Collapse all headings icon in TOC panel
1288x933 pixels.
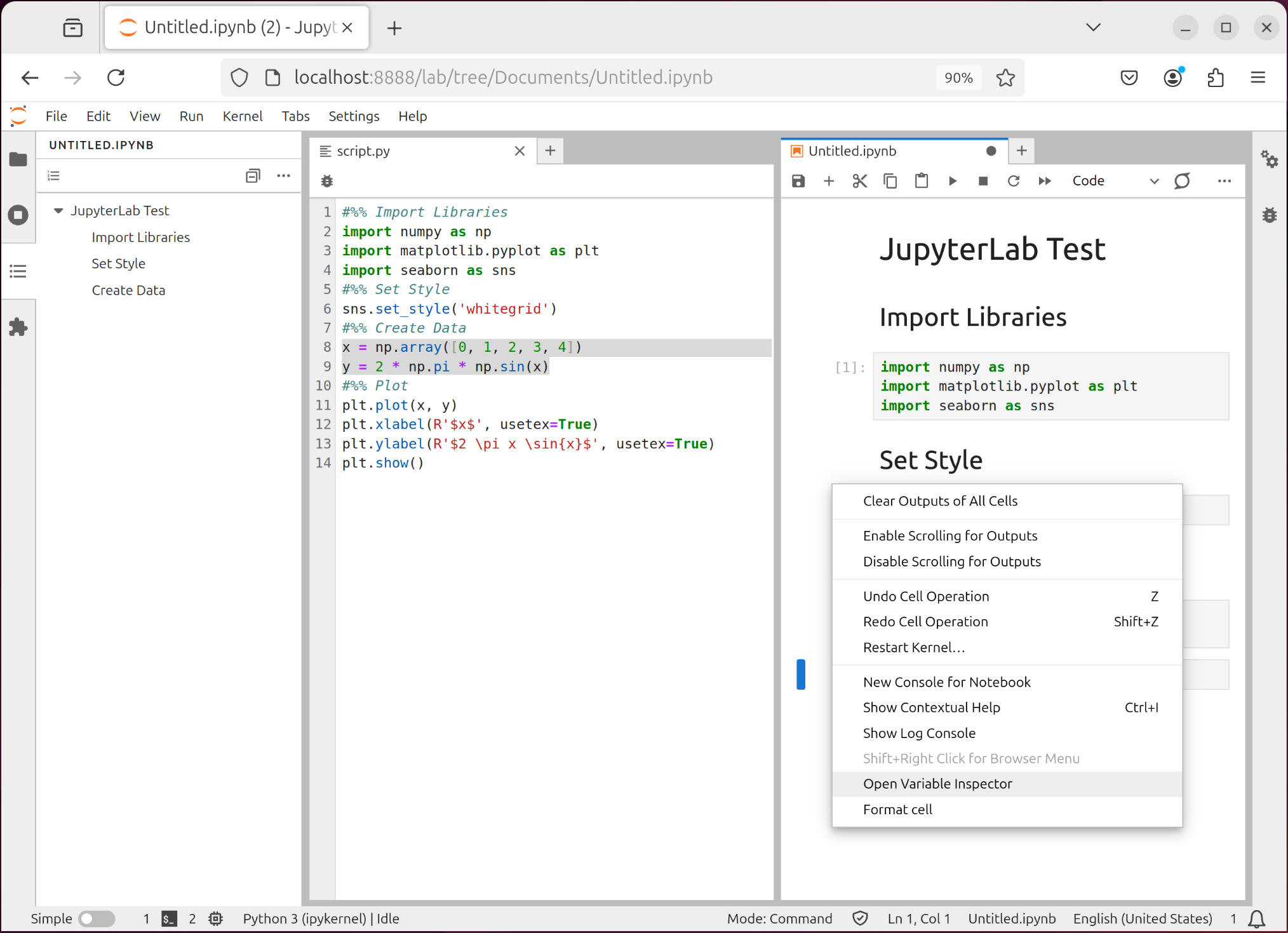pos(253,176)
